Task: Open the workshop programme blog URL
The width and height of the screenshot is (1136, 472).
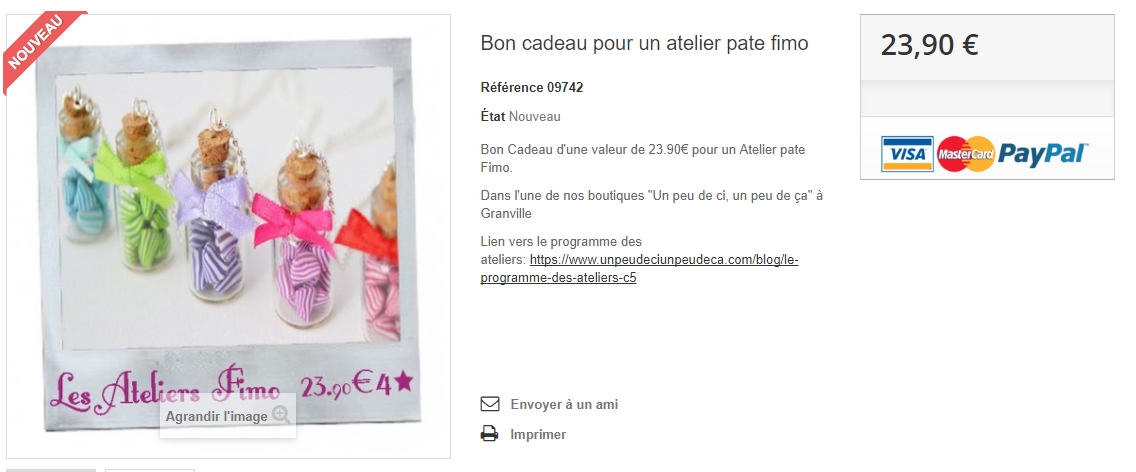Action: tap(639, 268)
